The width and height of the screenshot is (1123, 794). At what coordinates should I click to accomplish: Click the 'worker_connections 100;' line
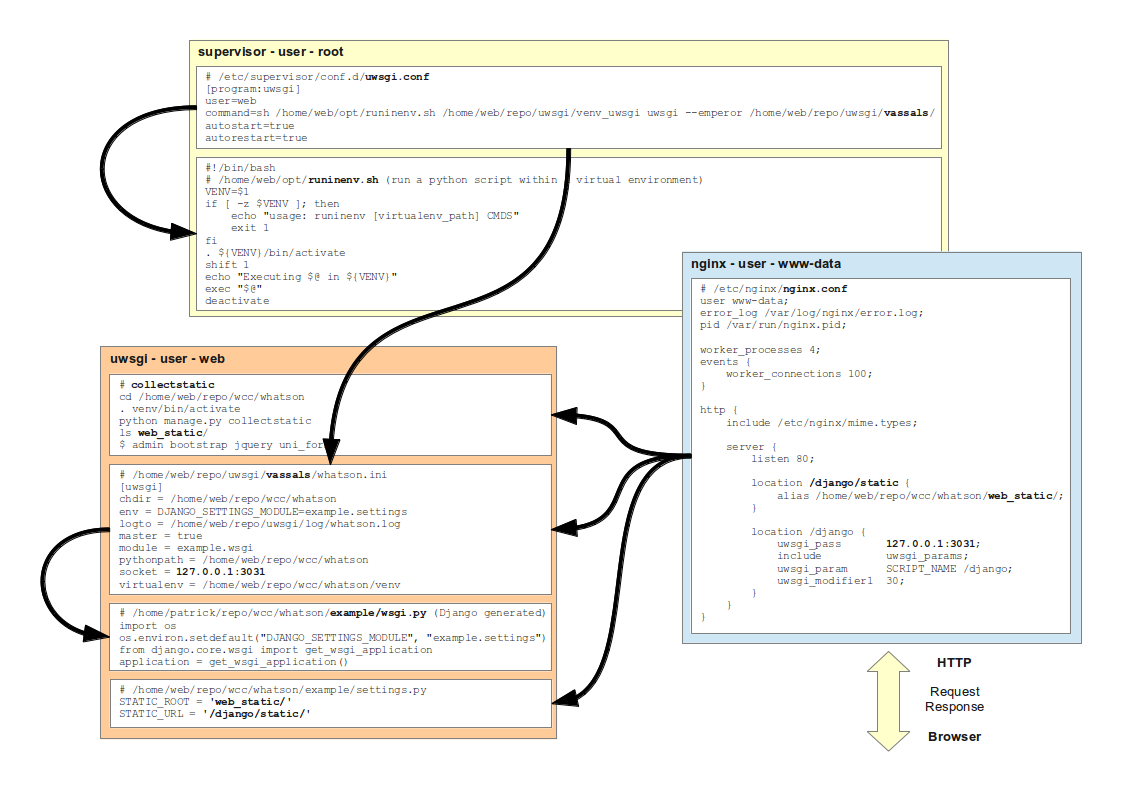point(799,374)
